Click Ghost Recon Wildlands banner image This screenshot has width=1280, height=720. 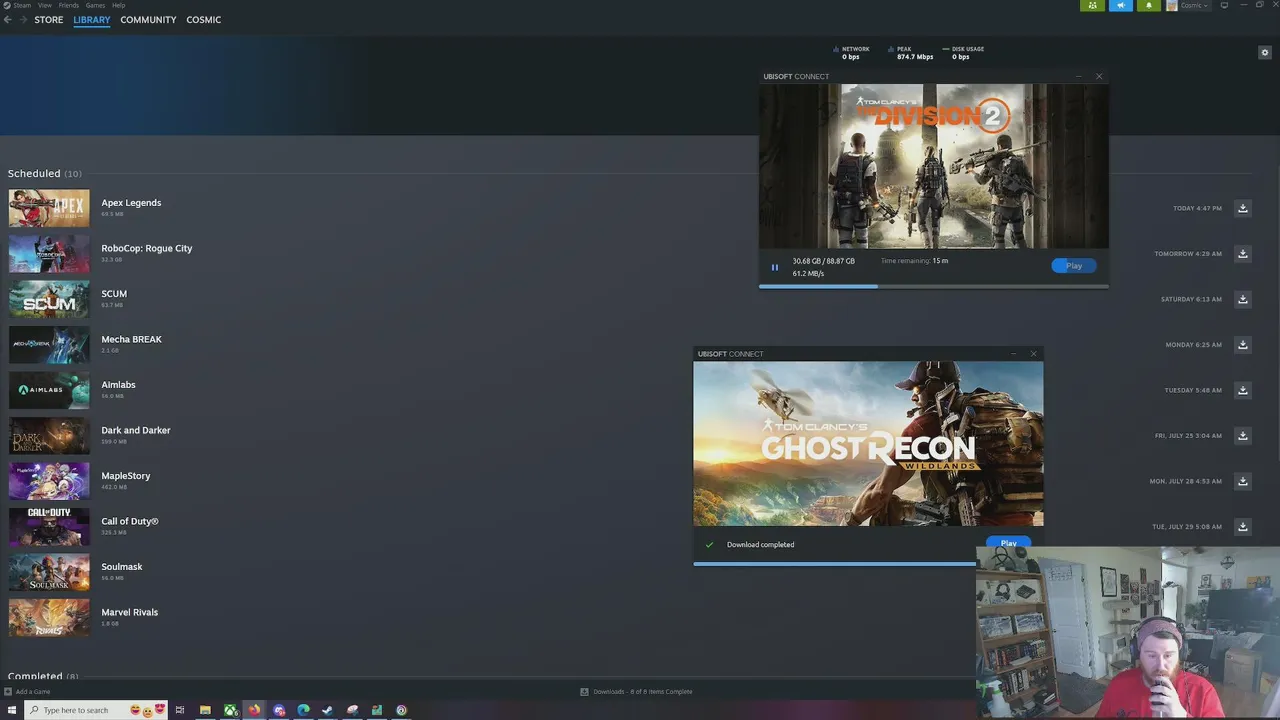pos(868,444)
